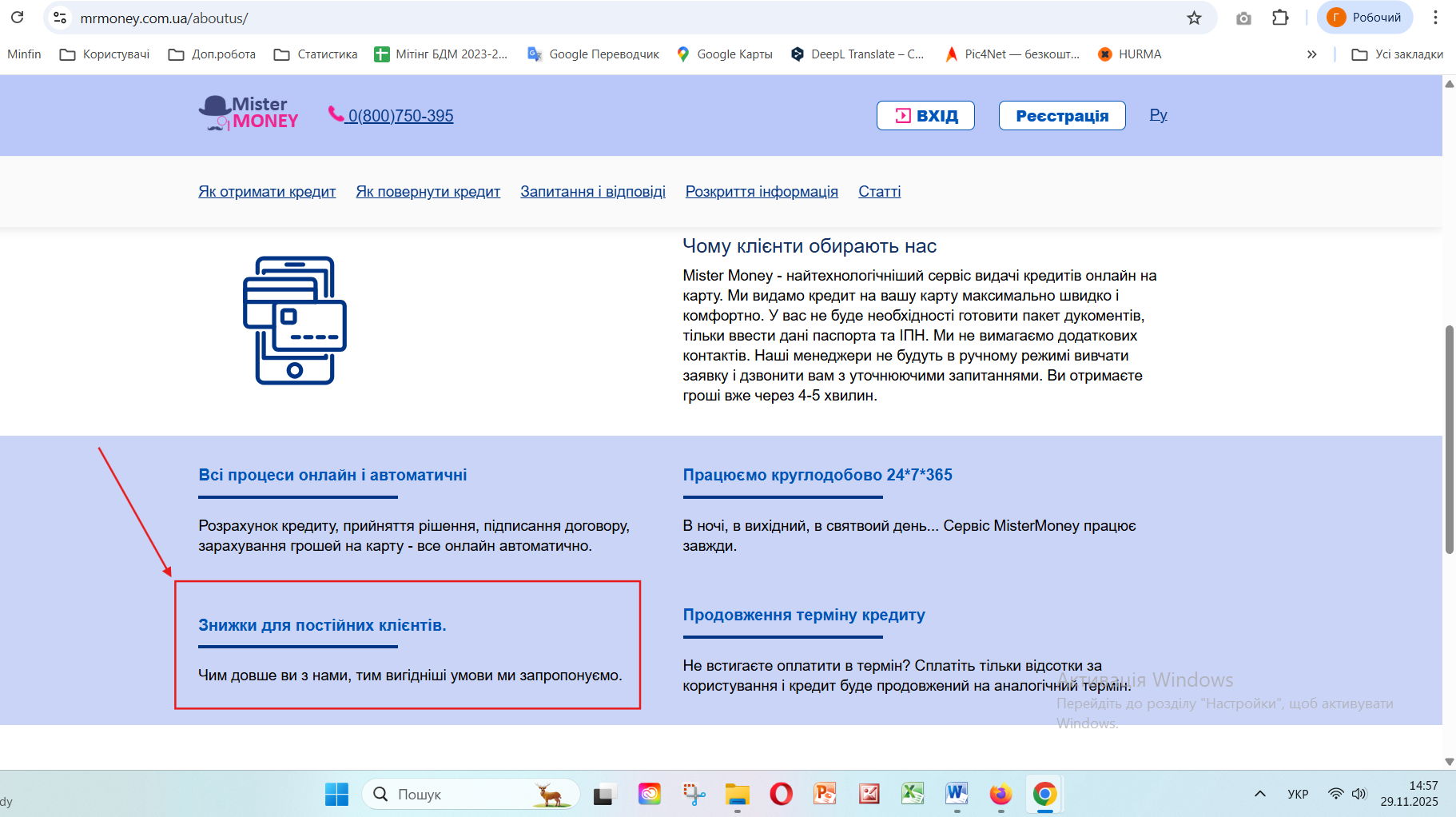
Task: Open Task View on the taskbar
Action: 604,794
